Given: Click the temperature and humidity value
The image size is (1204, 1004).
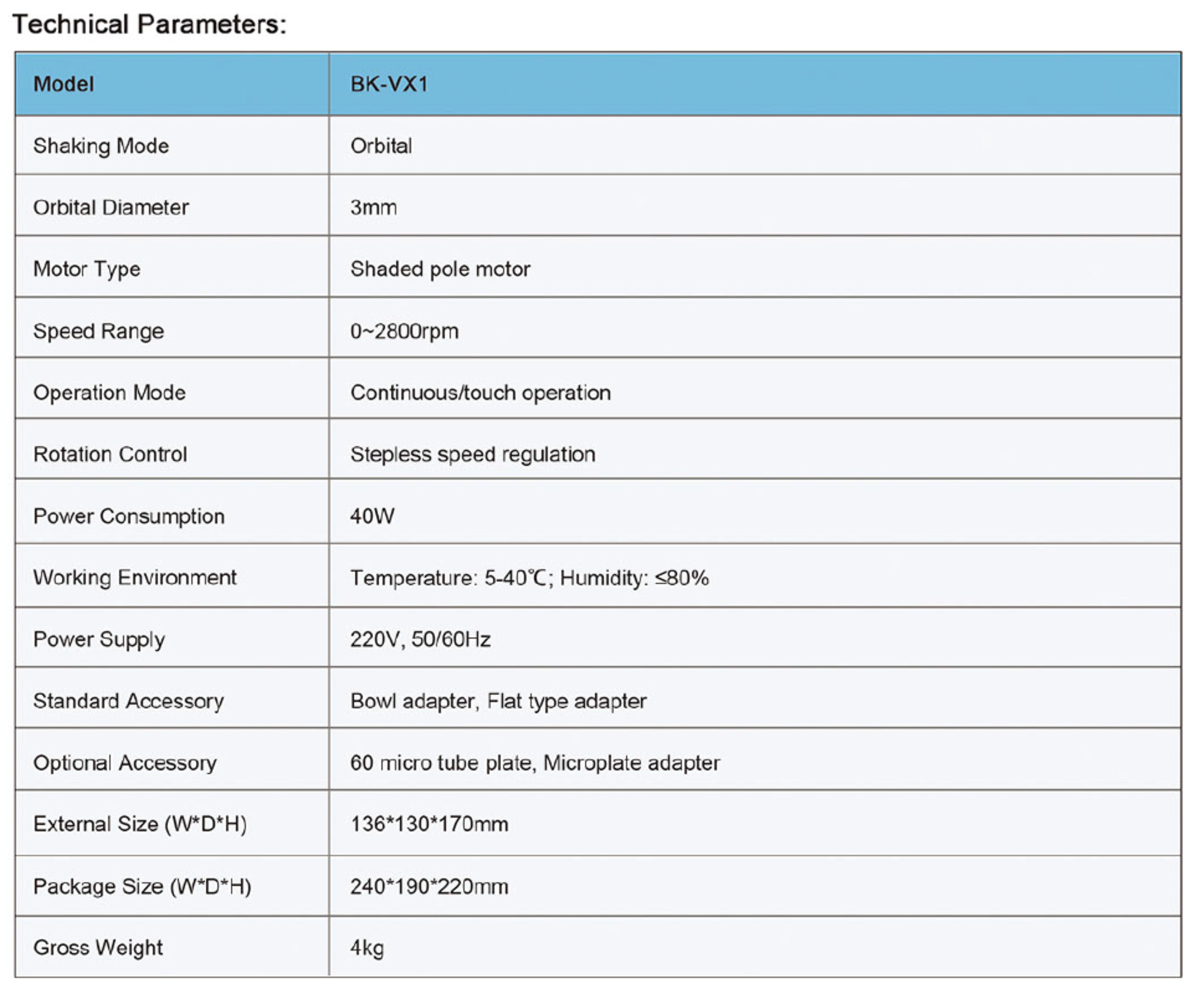Looking at the screenshot, I should 529,577.
